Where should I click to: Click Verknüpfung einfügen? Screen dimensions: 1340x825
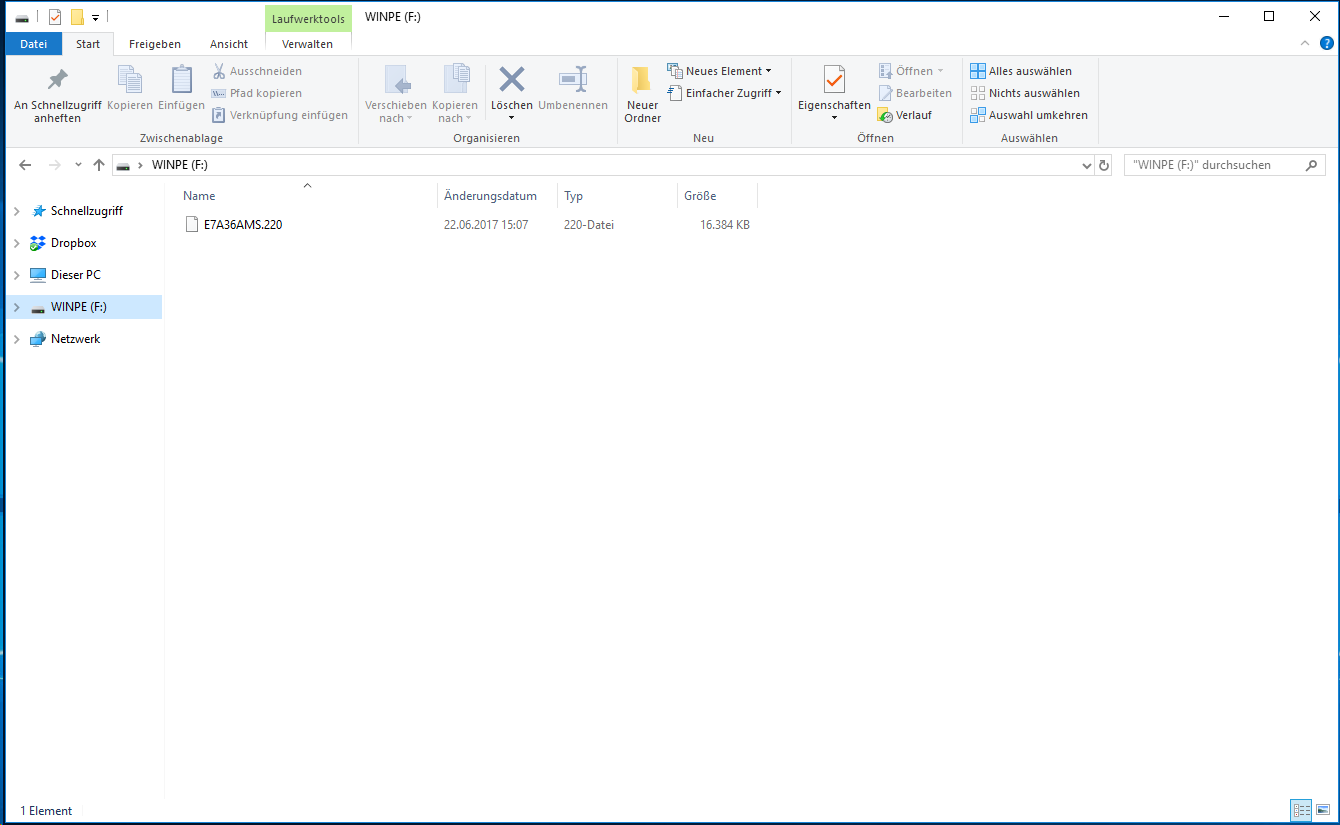point(280,115)
